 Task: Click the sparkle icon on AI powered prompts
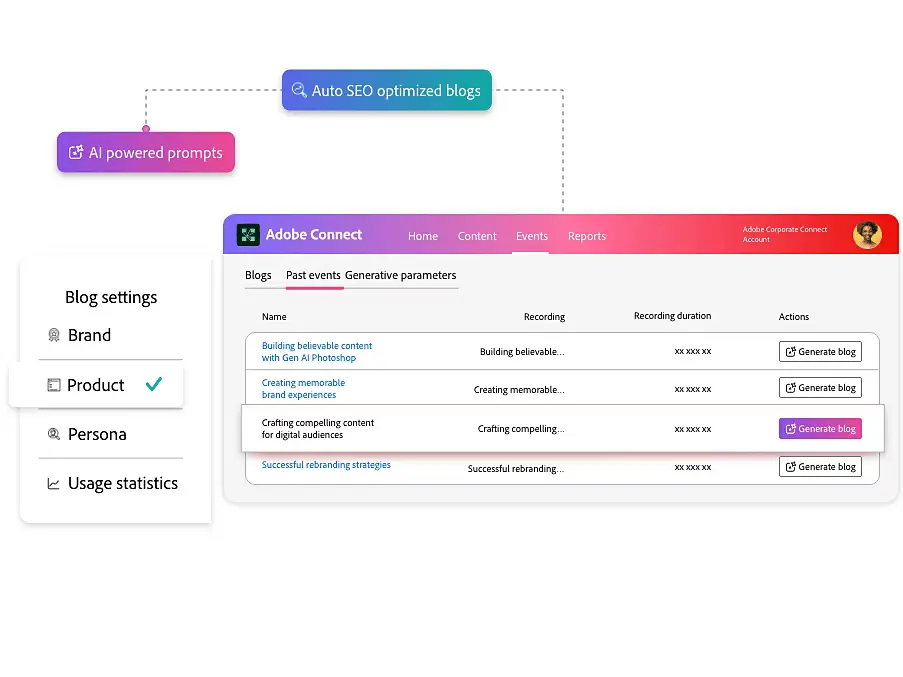coord(75,152)
